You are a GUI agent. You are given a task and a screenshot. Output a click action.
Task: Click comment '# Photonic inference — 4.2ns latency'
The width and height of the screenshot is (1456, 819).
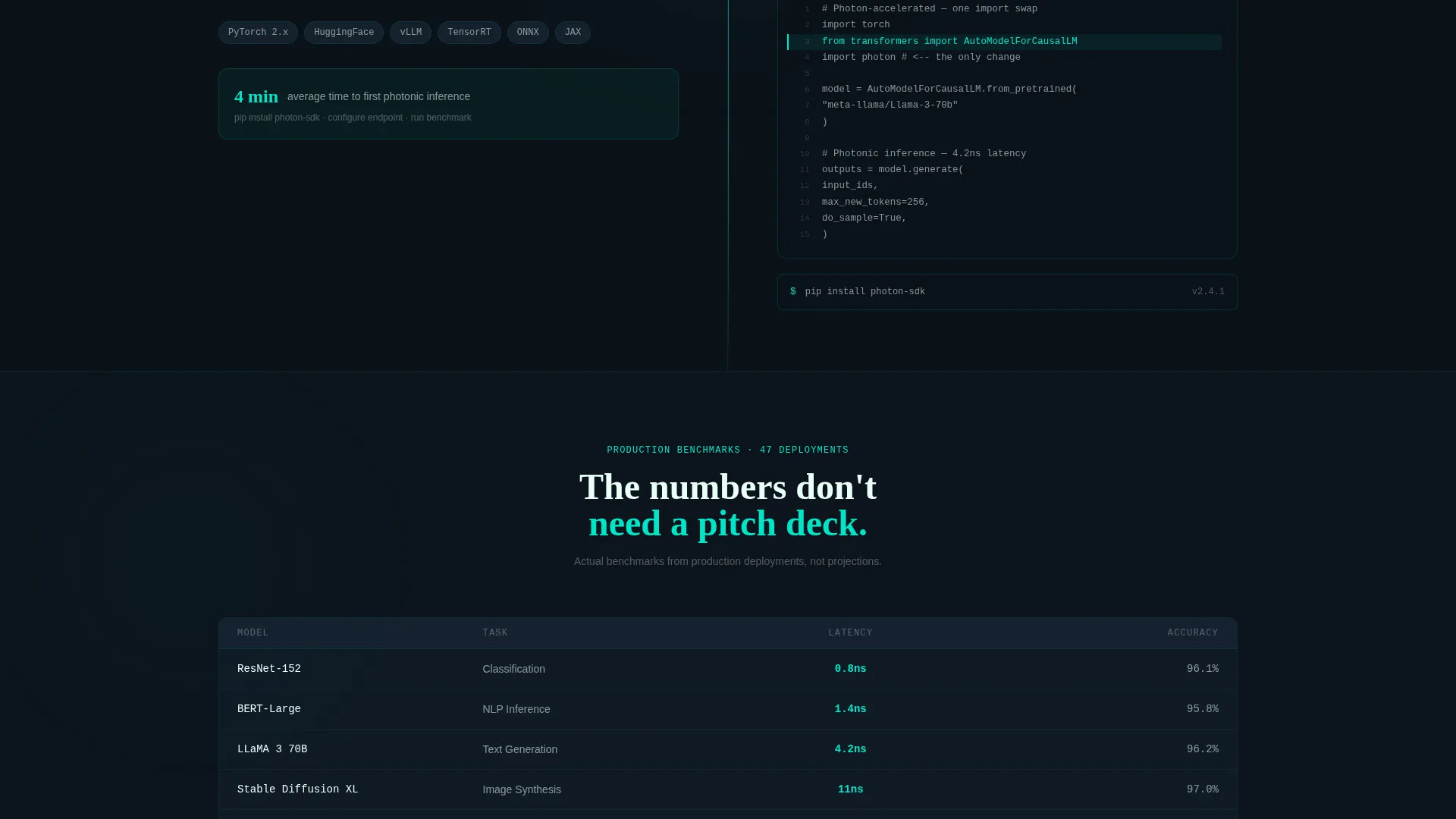[924, 154]
